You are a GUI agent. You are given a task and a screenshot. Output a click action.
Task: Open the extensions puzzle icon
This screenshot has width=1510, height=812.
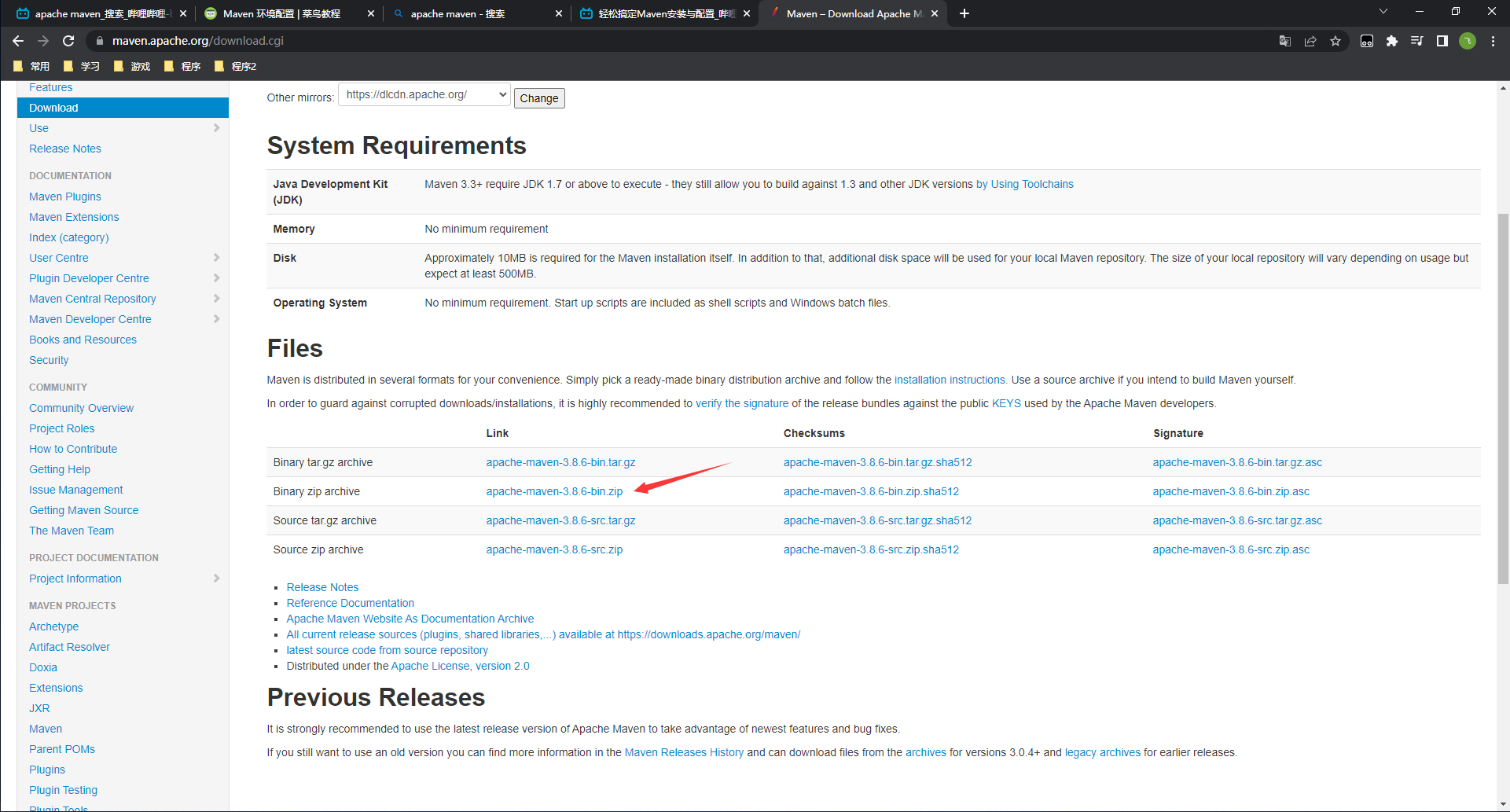pyautogui.click(x=1392, y=41)
